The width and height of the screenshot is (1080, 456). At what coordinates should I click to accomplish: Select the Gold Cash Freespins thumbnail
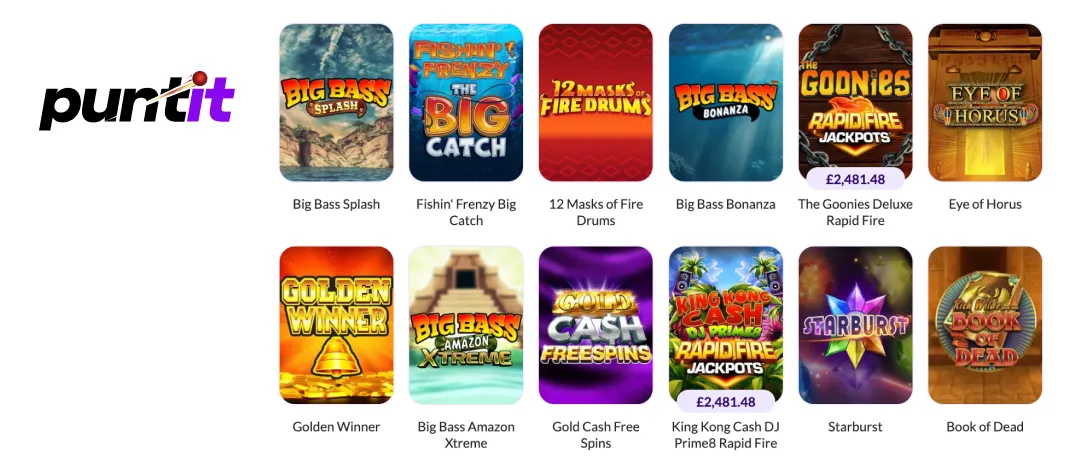tap(595, 325)
